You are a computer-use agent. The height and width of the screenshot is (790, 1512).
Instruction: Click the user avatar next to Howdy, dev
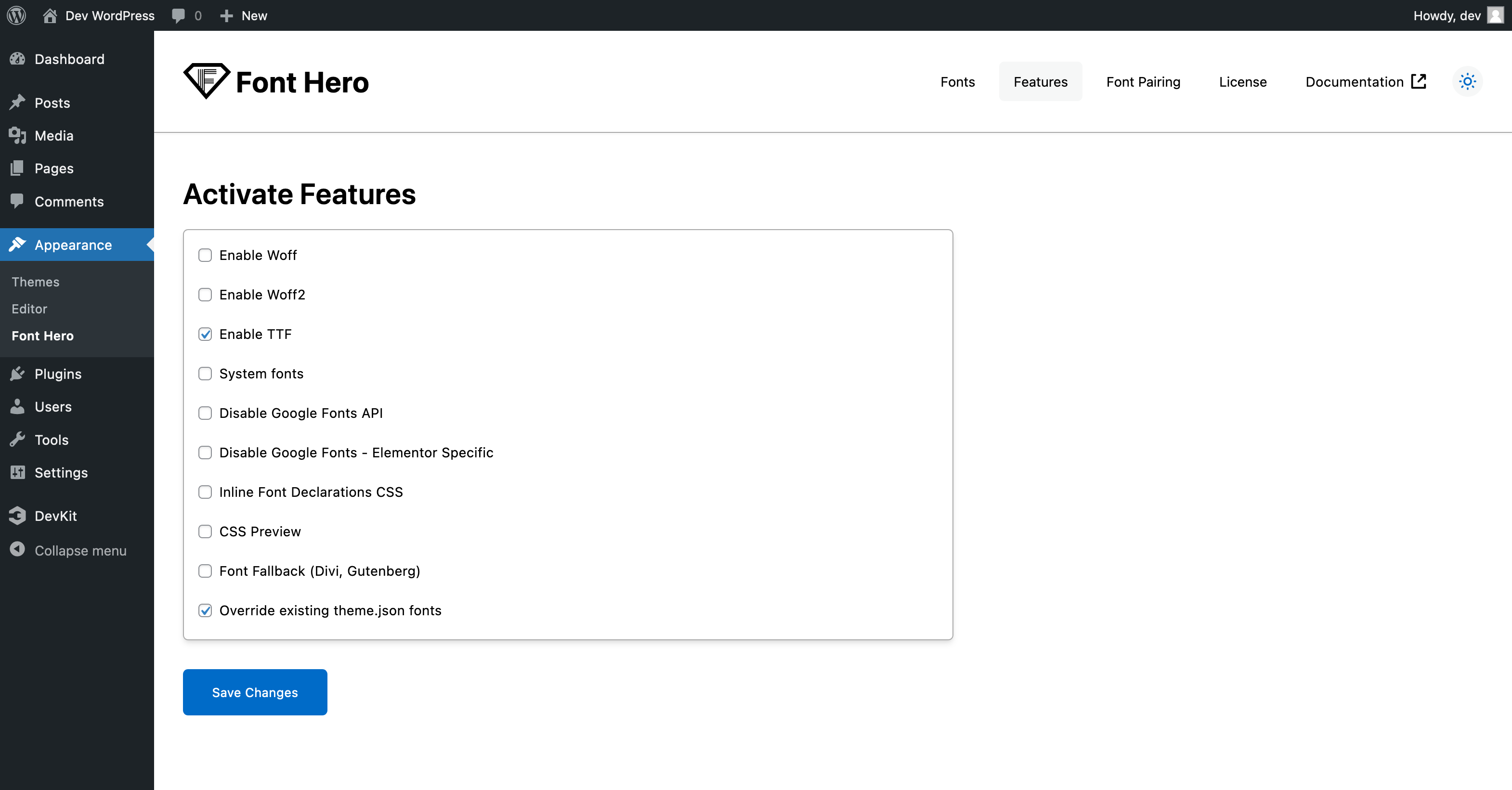(1495, 15)
